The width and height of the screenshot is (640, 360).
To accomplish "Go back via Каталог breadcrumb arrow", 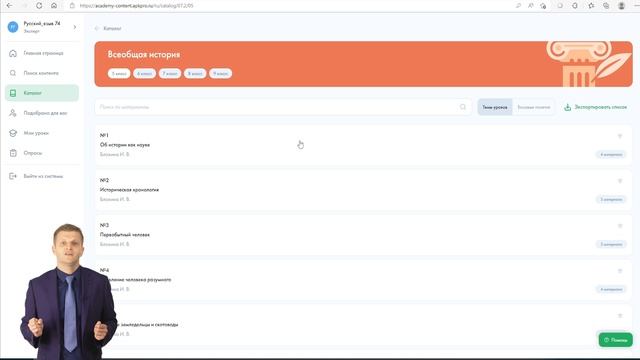I will coord(97,29).
